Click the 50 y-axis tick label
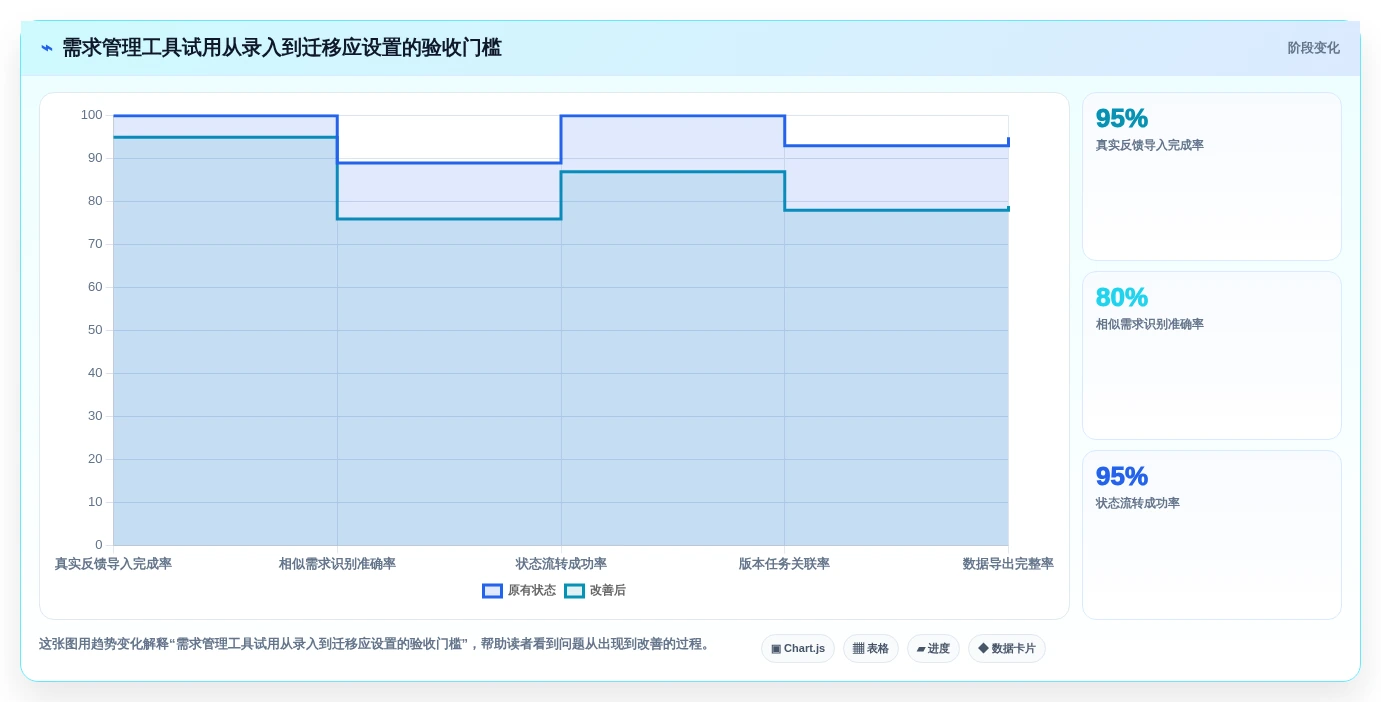Image resolution: width=1381 pixels, height=702 pixels. tap(95, 330)
